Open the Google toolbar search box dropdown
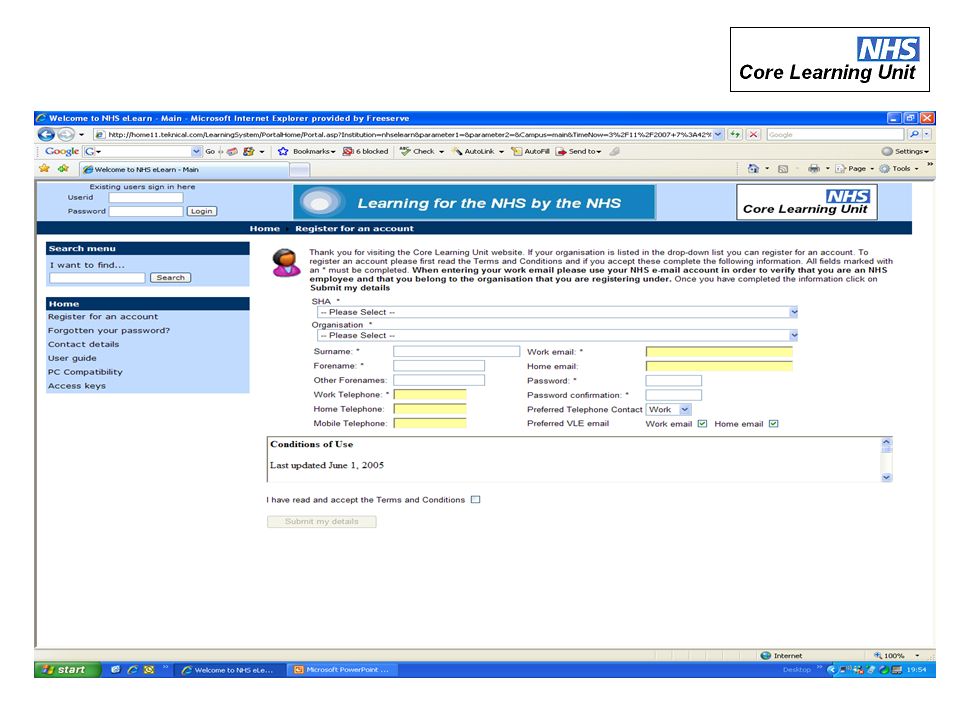960x720 pixels. click(x=197, y=151)
